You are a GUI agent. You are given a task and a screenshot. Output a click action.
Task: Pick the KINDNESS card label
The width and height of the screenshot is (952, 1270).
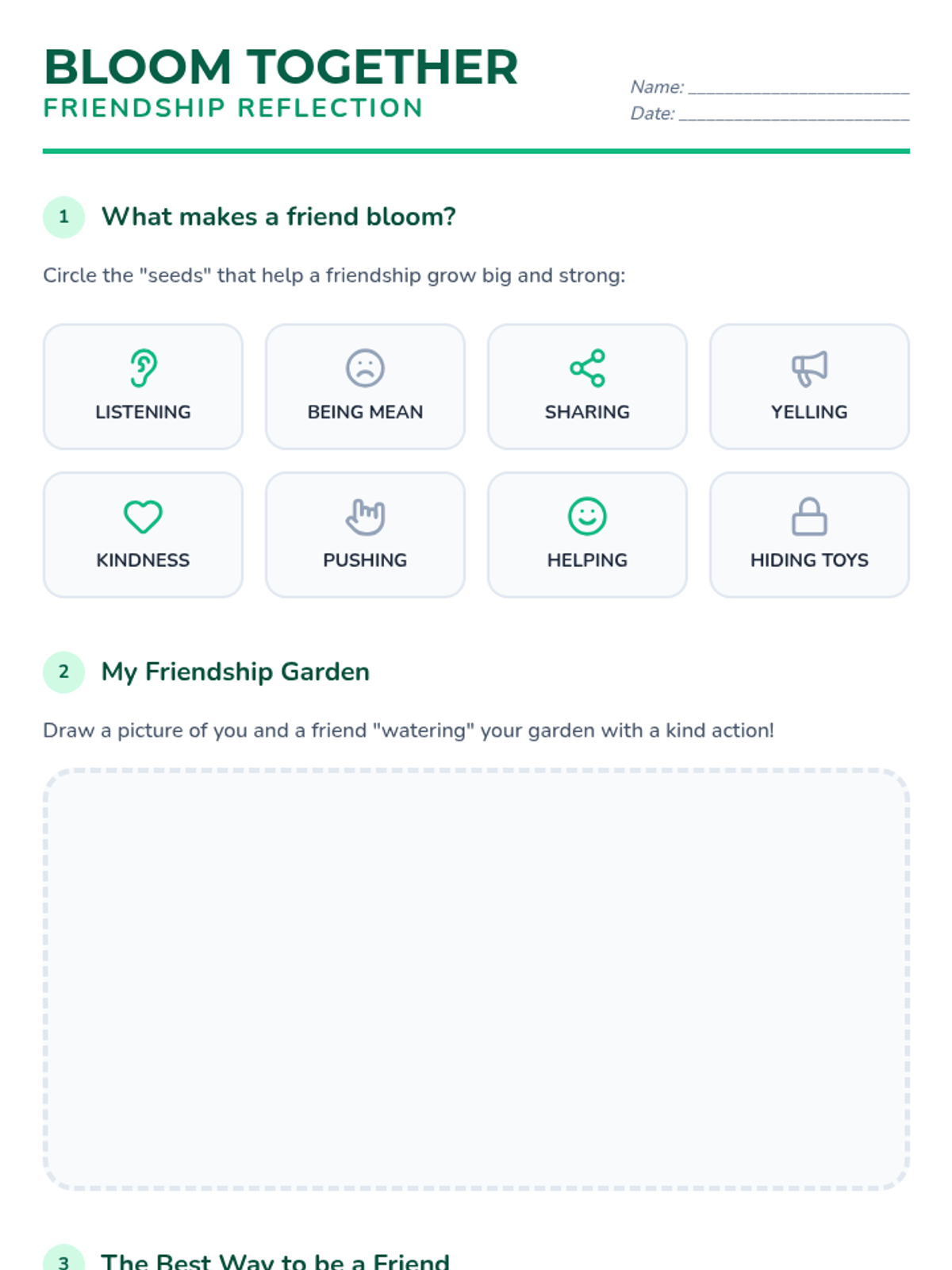click(143, 560)
